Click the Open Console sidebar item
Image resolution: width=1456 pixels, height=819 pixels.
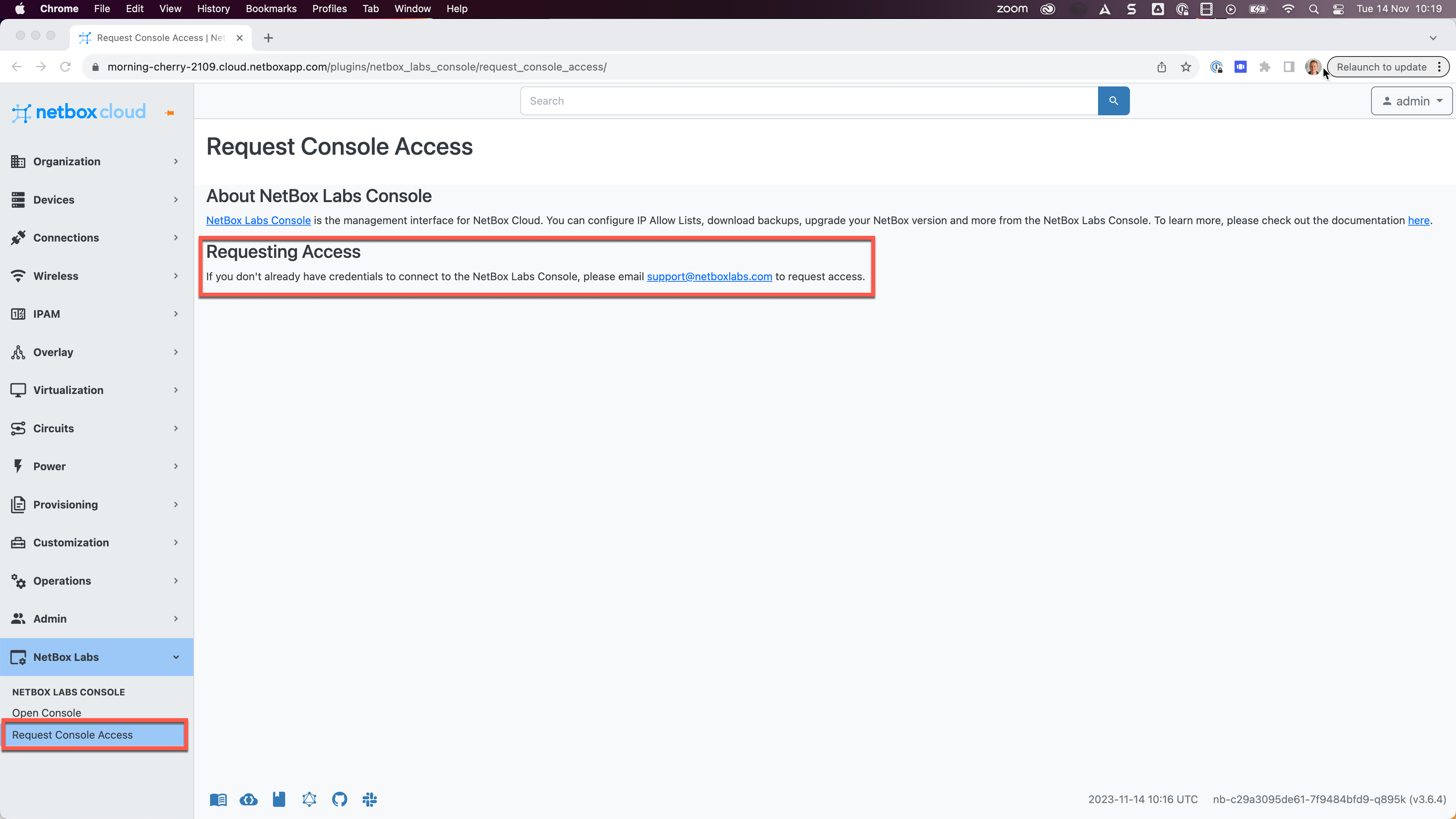coord(46,712)
